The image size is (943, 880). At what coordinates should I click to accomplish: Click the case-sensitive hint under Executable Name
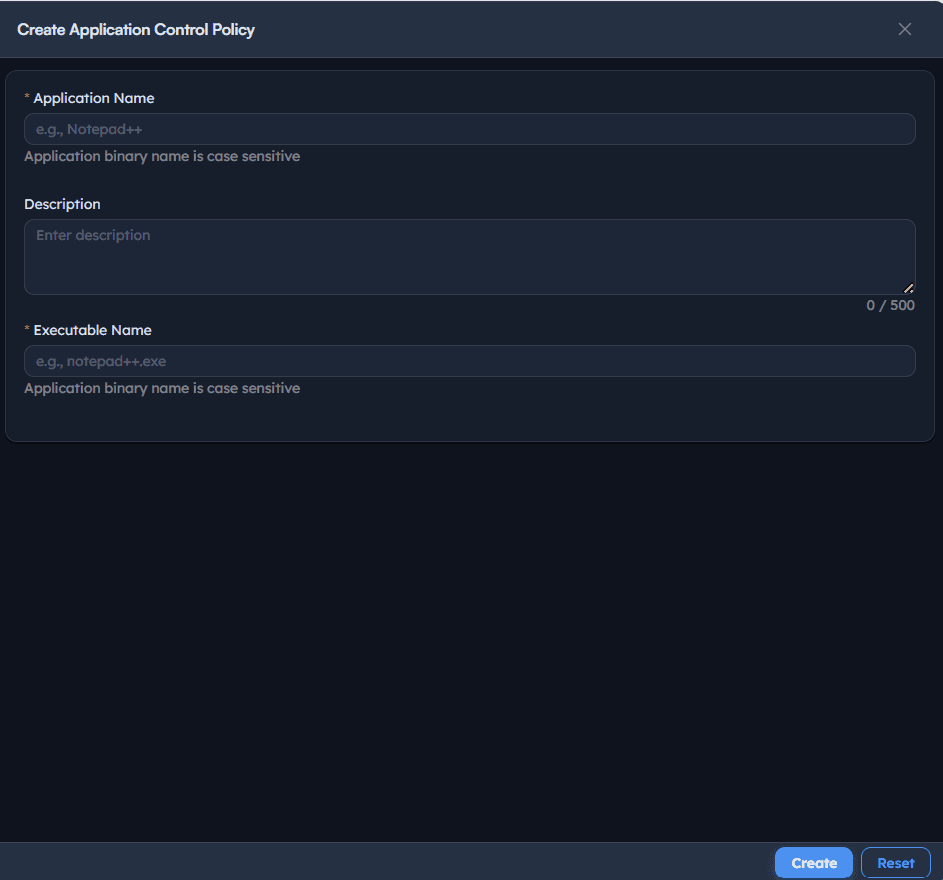click(x=162, y=389)
